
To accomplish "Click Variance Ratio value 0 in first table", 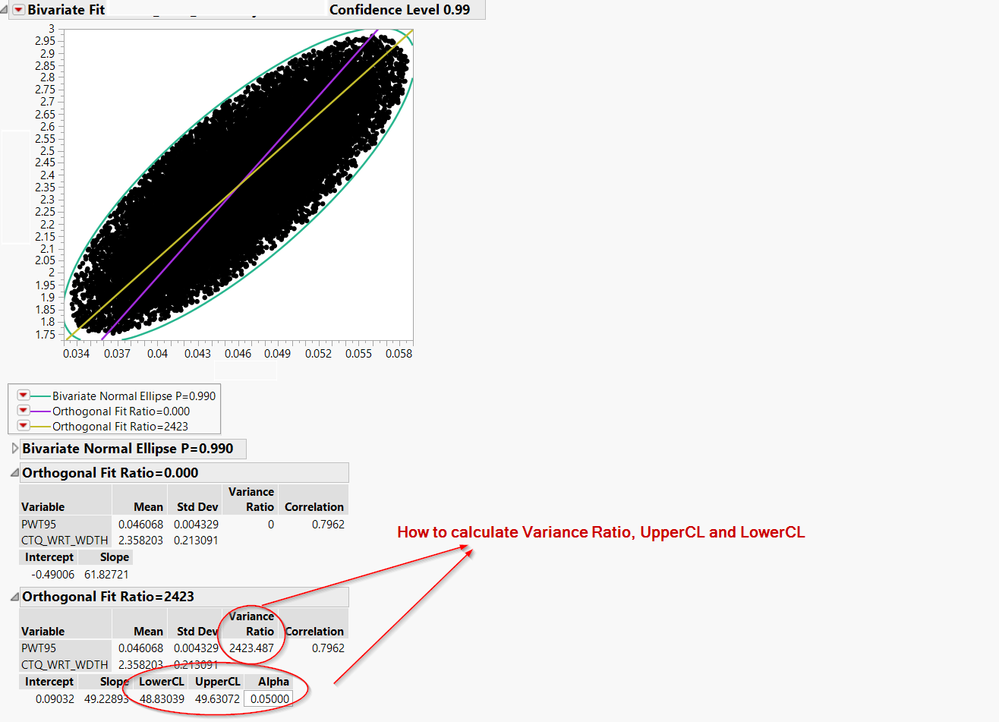I will (271, 524).
